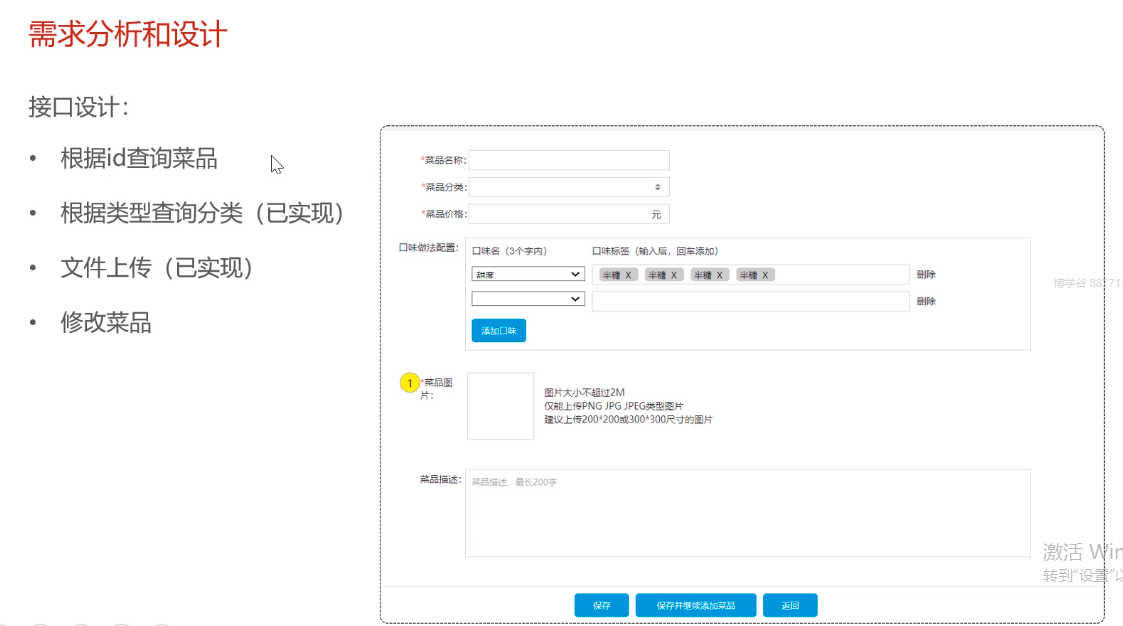Remove the last 半糖 tag via its X

(x=765, y=275)
